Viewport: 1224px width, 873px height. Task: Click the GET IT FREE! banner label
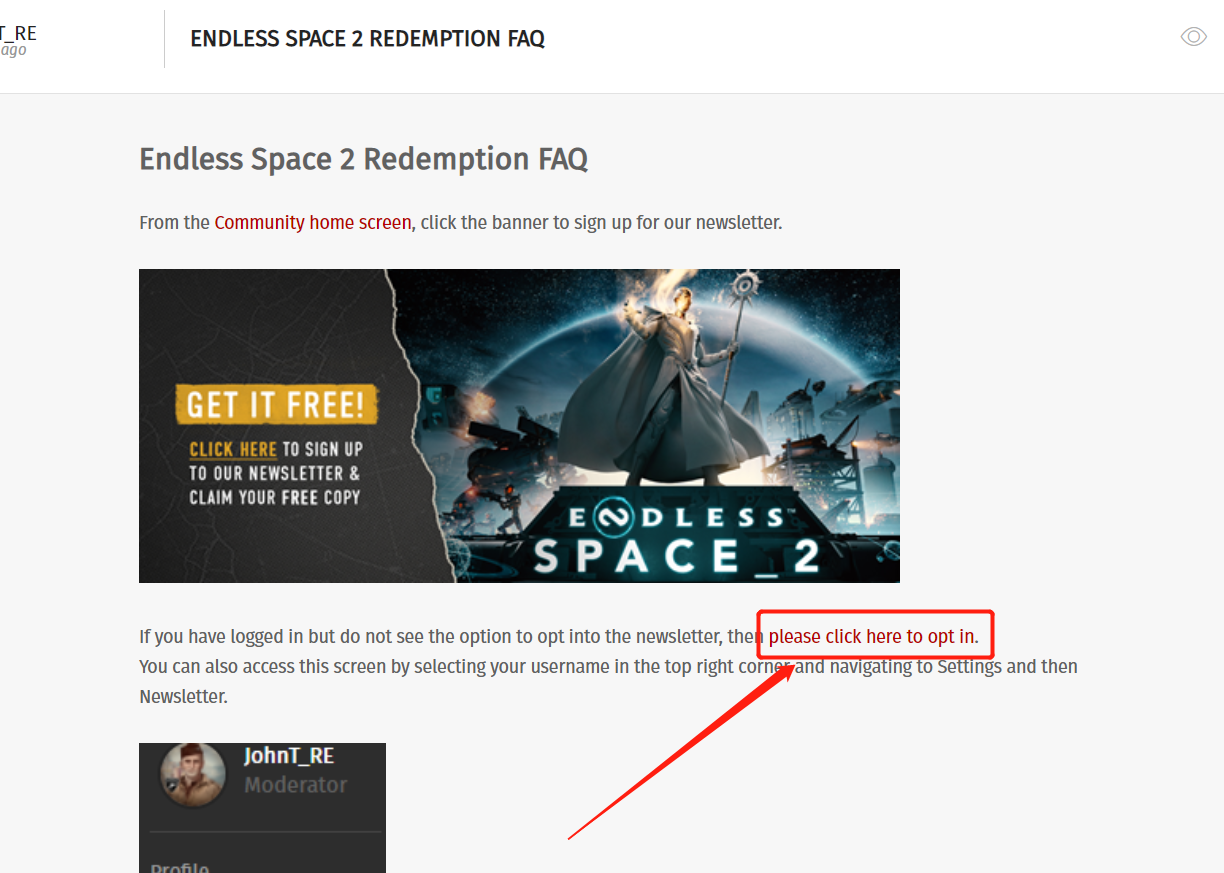pos(276,405)
